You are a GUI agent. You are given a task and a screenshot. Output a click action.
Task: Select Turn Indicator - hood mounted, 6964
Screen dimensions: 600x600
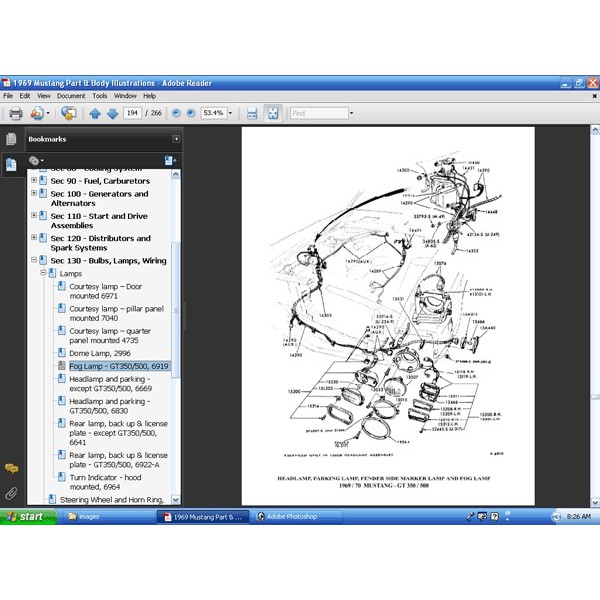pyautogui.click(x=105, y=482)
